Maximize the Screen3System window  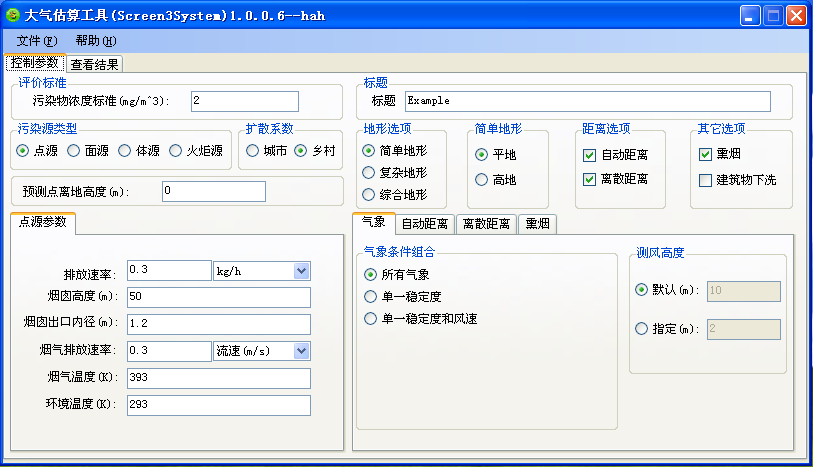773,16
